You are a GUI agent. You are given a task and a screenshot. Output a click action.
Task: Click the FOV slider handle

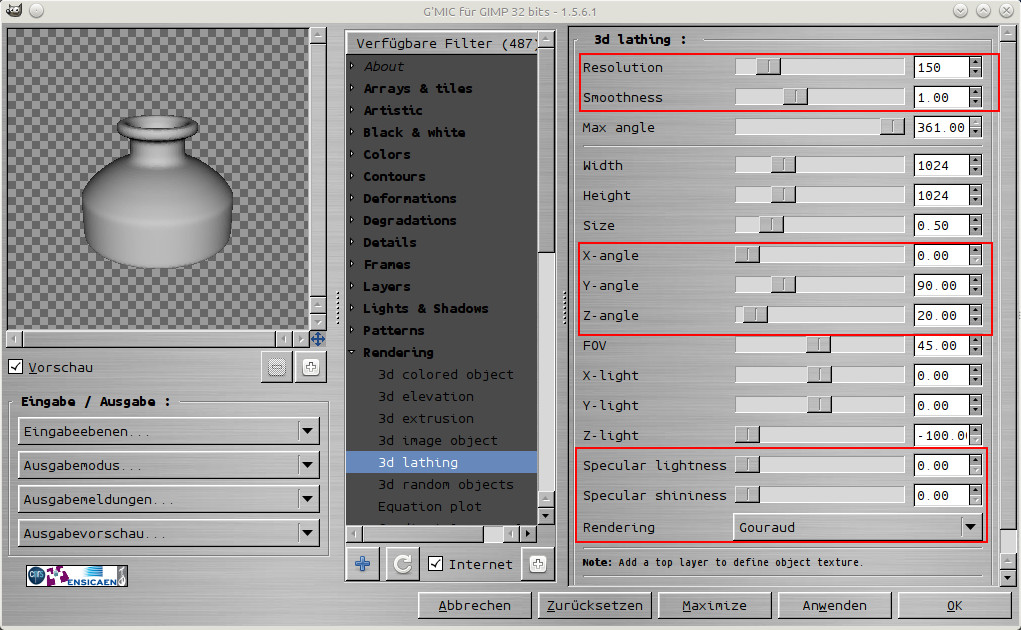pos(818,345)
